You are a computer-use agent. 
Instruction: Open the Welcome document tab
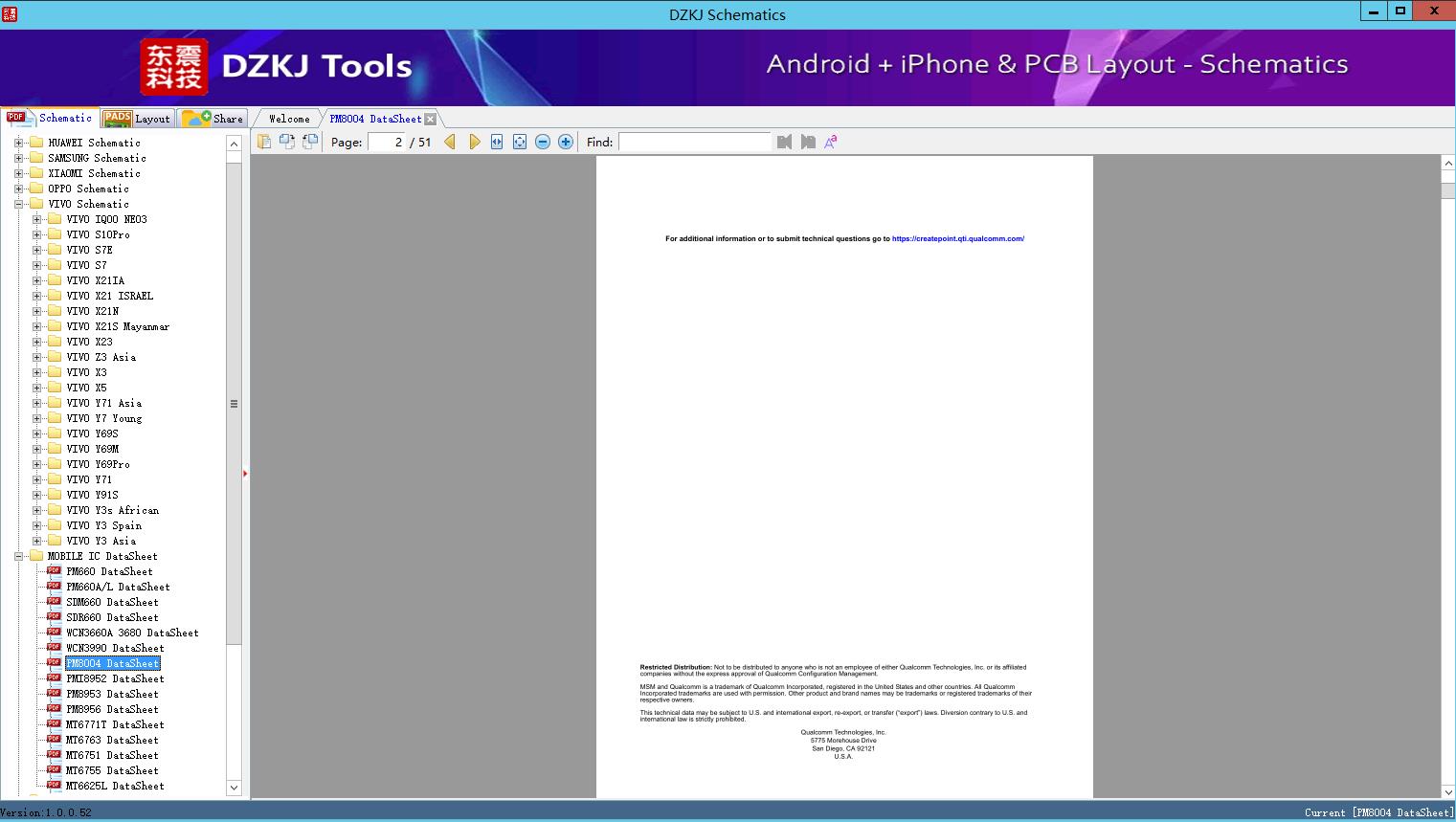click(289, 119)
